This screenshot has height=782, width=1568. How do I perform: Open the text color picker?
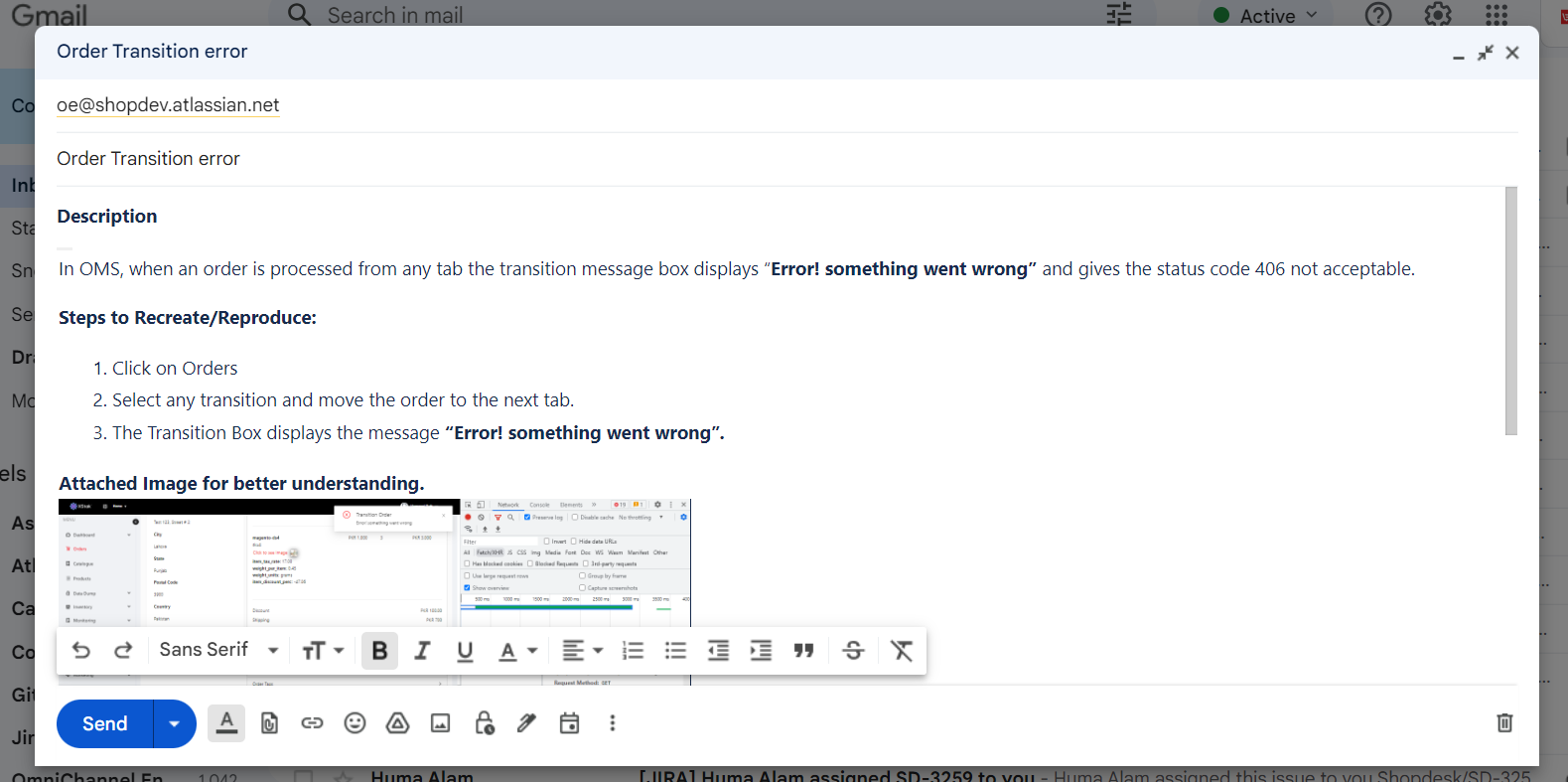coord(517,650)
